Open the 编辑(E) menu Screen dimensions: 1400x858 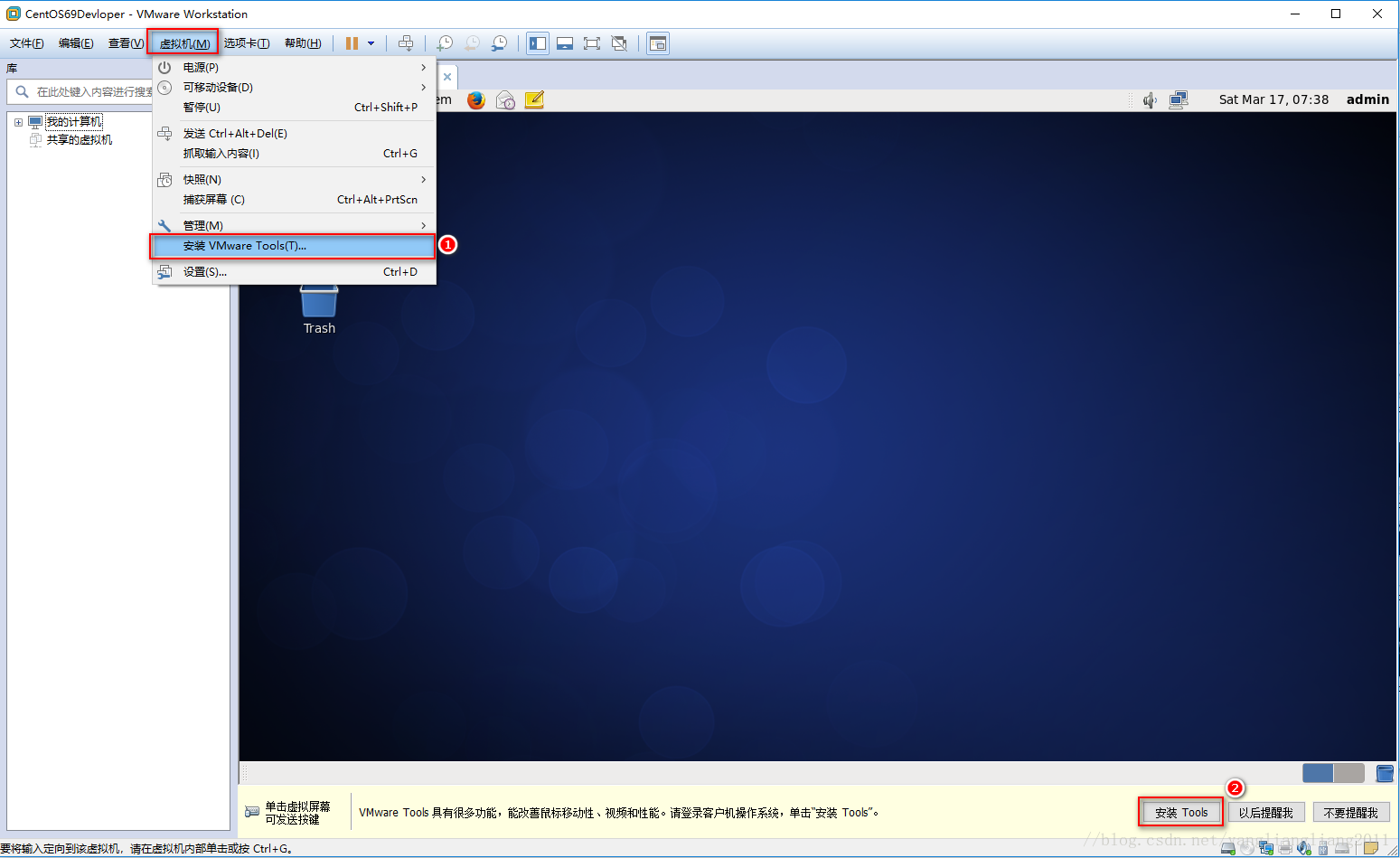[76, 43]
